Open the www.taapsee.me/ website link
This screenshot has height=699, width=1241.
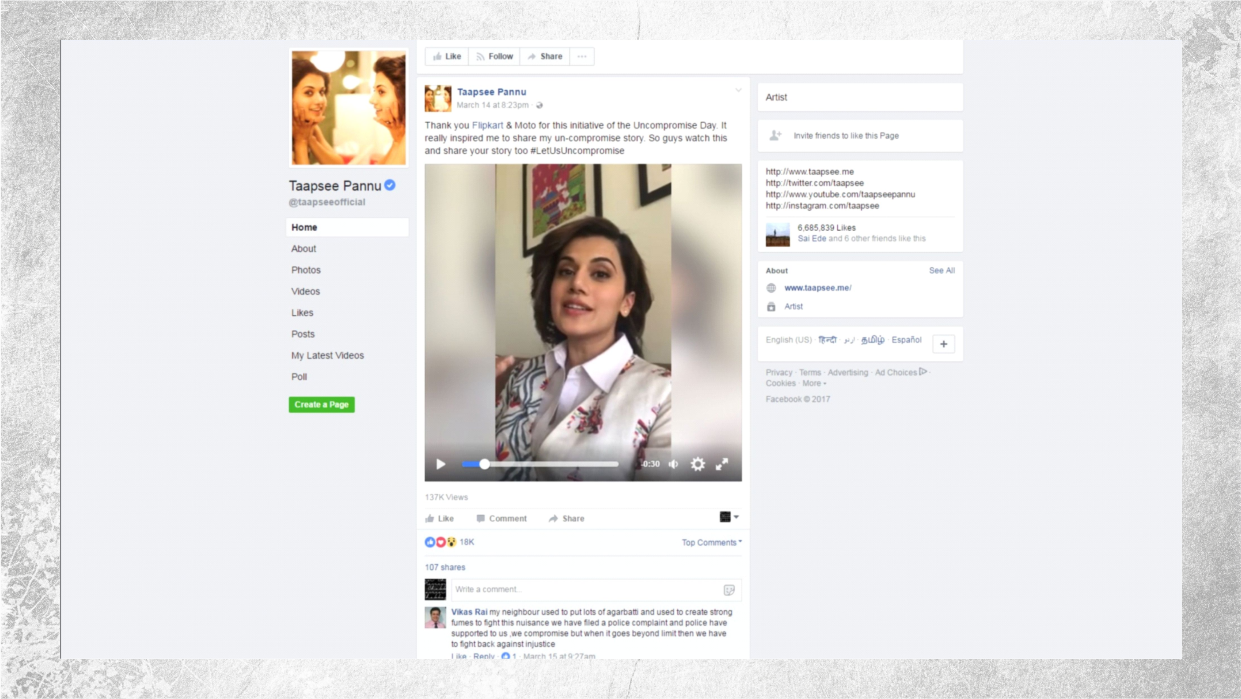pyautogui.click(x=818, y=288)
